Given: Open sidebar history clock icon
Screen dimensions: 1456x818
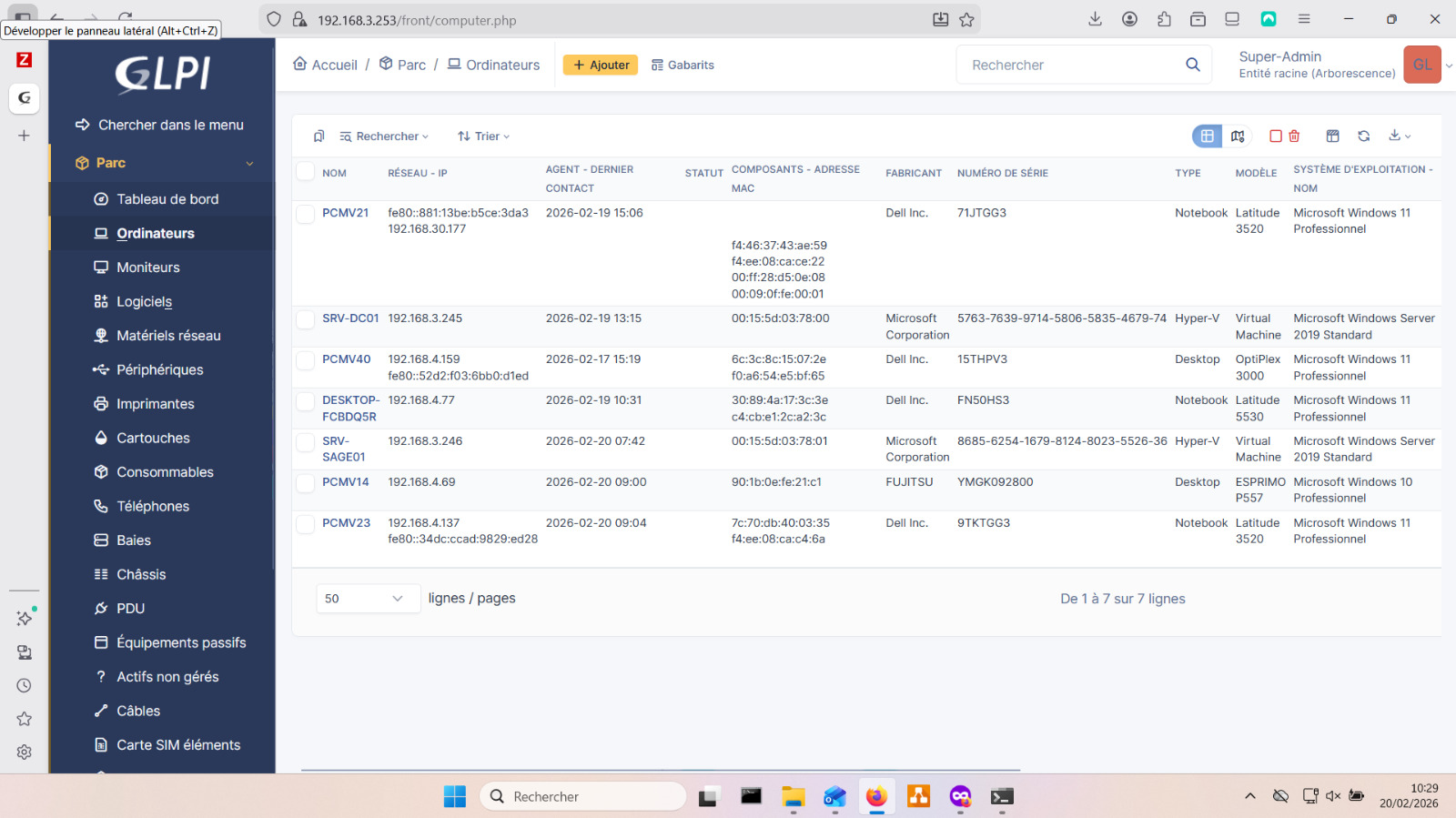Looking at the screenshot, I should 25,686.
